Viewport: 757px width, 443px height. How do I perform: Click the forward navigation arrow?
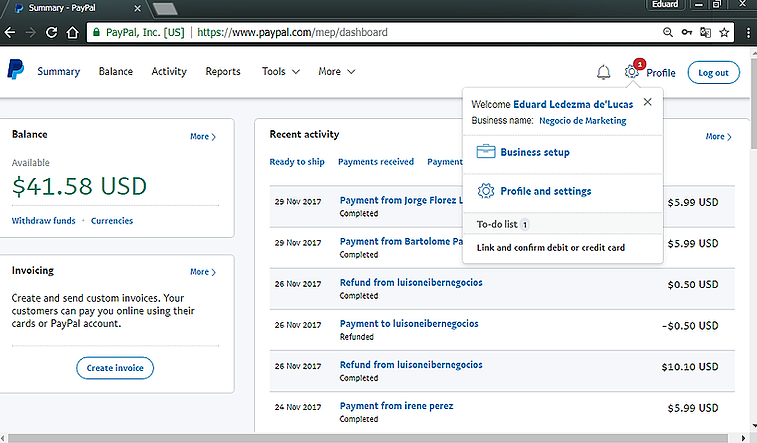(x=30, y=32)
